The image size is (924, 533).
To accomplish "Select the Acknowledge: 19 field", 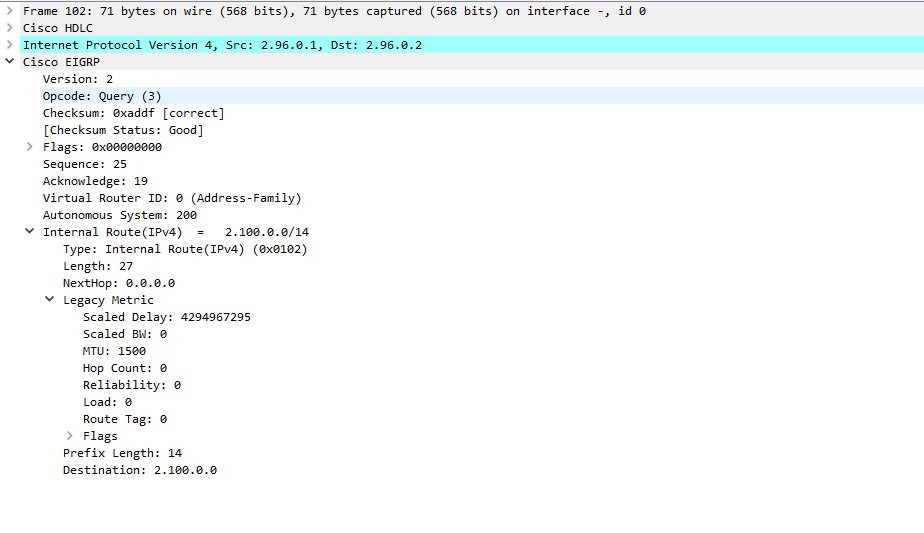I will tap(95, 182).
